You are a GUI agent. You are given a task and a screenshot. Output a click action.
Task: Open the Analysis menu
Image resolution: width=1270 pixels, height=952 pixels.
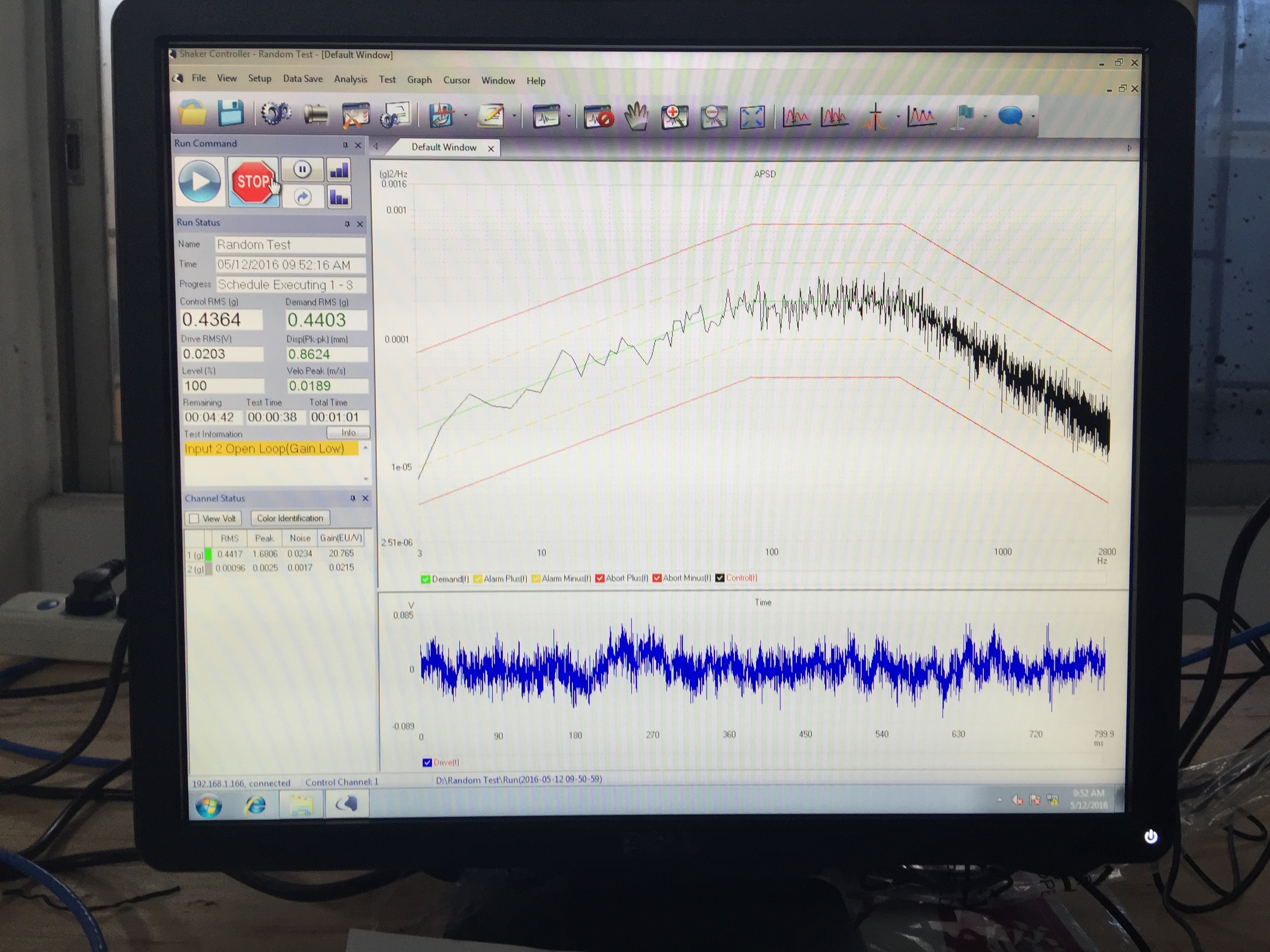[x=350, y=79]
